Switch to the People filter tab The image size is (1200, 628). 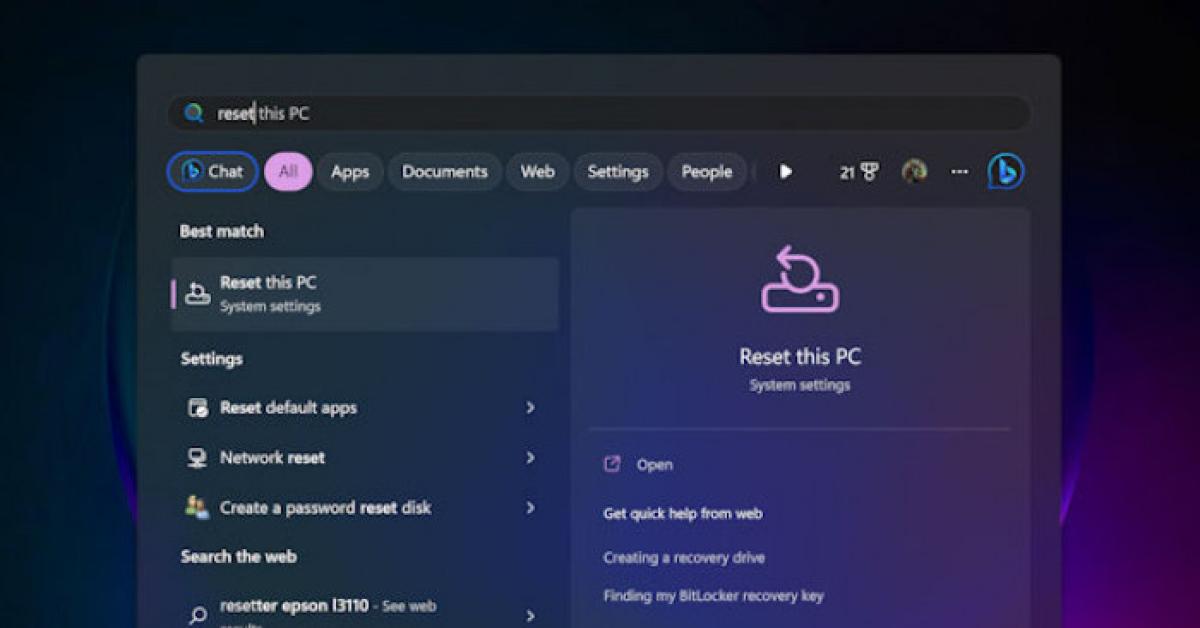[707, 172]
